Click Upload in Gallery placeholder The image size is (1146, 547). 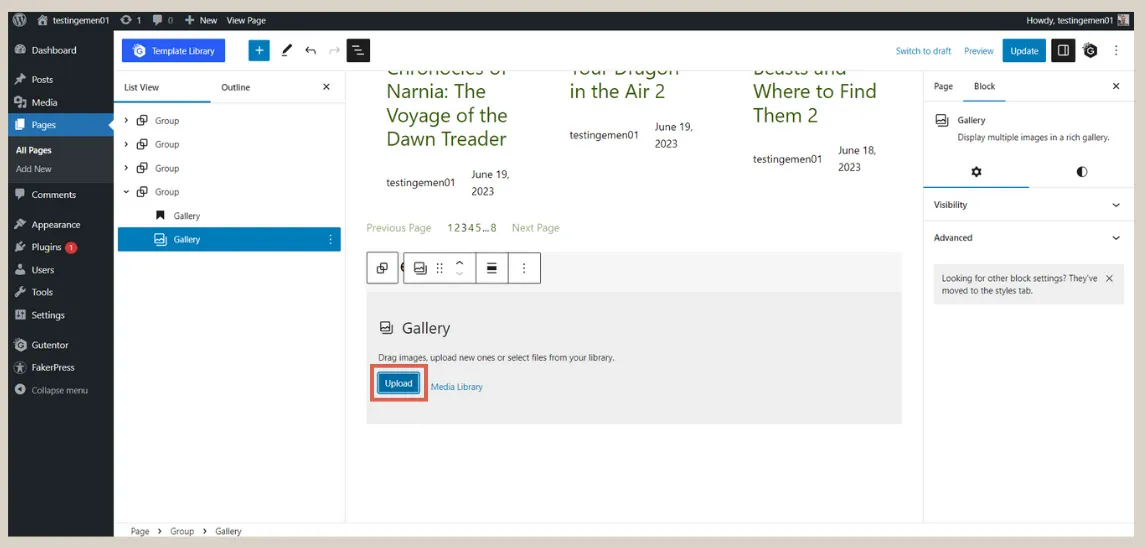tap(398, 383)
